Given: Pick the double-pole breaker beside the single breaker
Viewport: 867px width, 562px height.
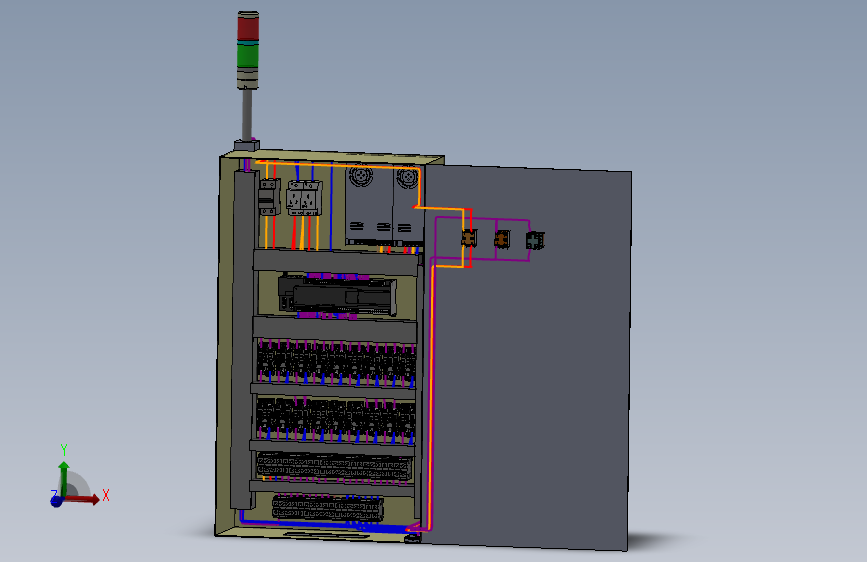Looking at the screenshot, I should pos(305,198).
